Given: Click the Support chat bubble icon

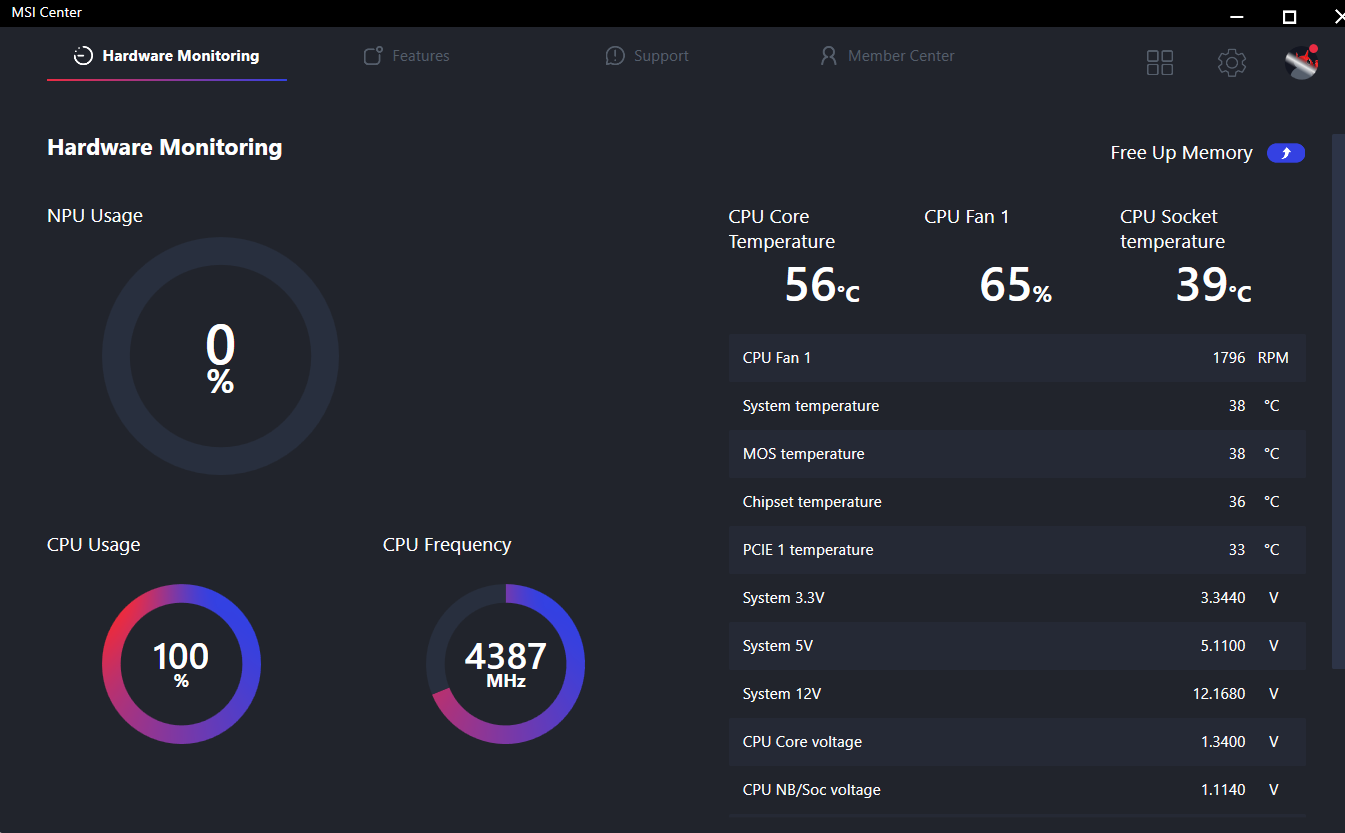Looking at the screenshot, I should (615, 56).
